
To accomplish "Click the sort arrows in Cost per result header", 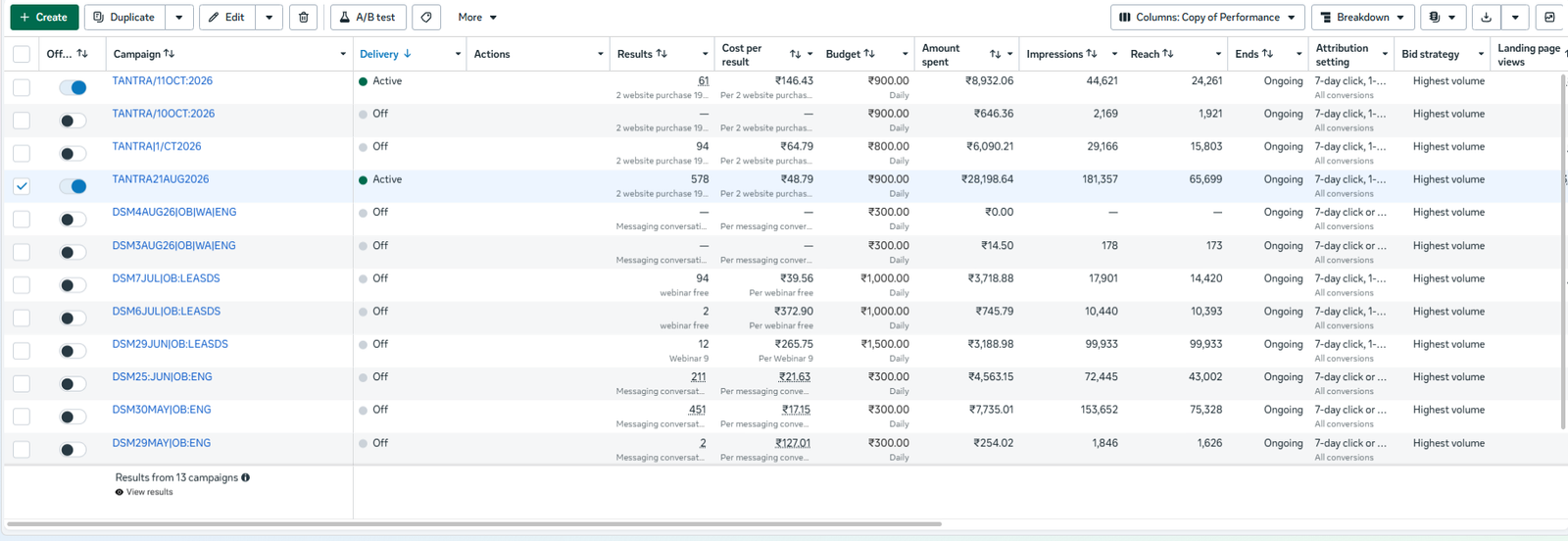I will (x=795, y=54).
